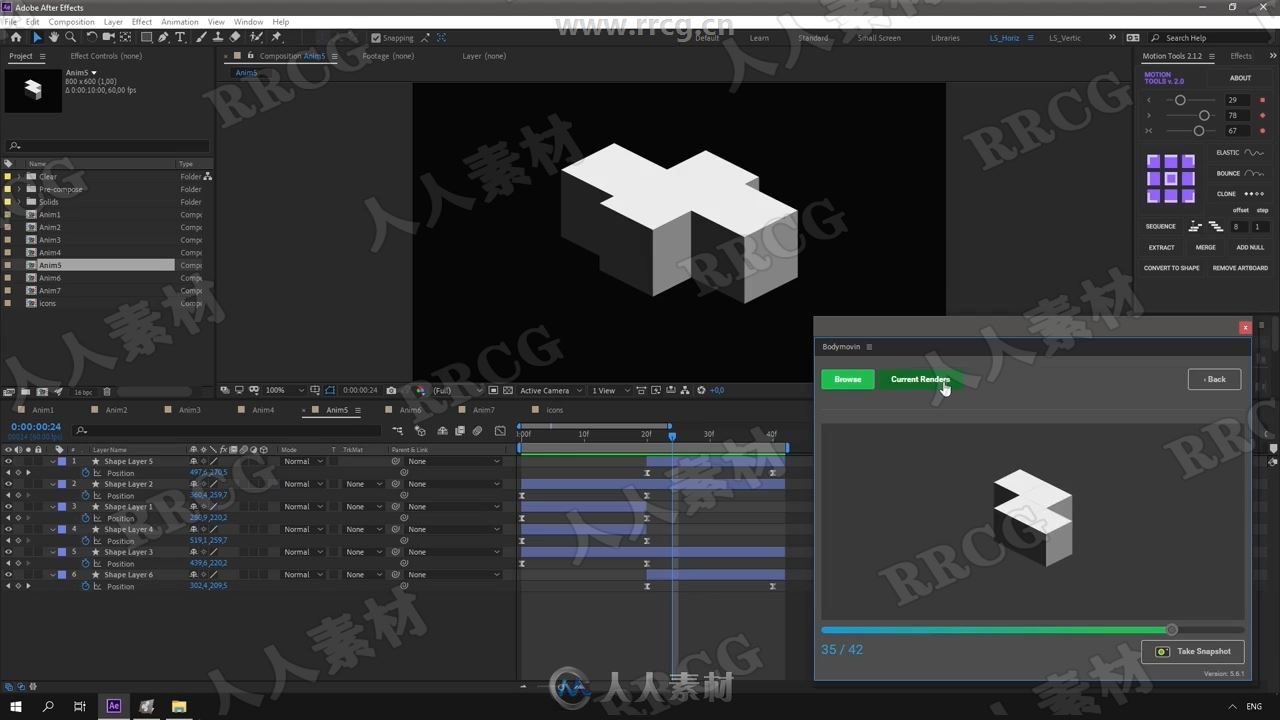
Task: Select the Type text tool
Action: pyautogui.click(x=180, y=37)
